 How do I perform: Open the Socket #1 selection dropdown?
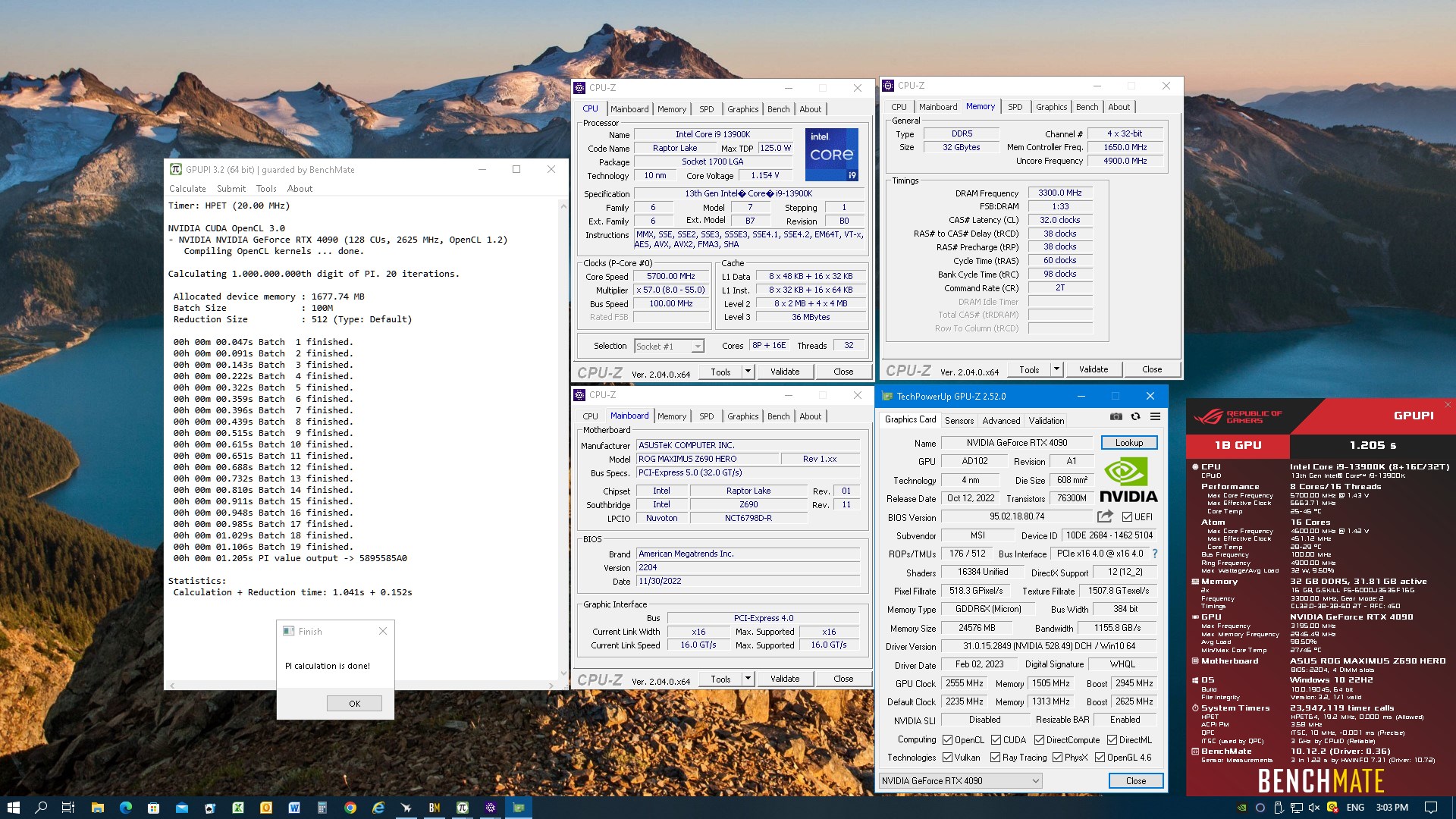[x=670, y=347]
